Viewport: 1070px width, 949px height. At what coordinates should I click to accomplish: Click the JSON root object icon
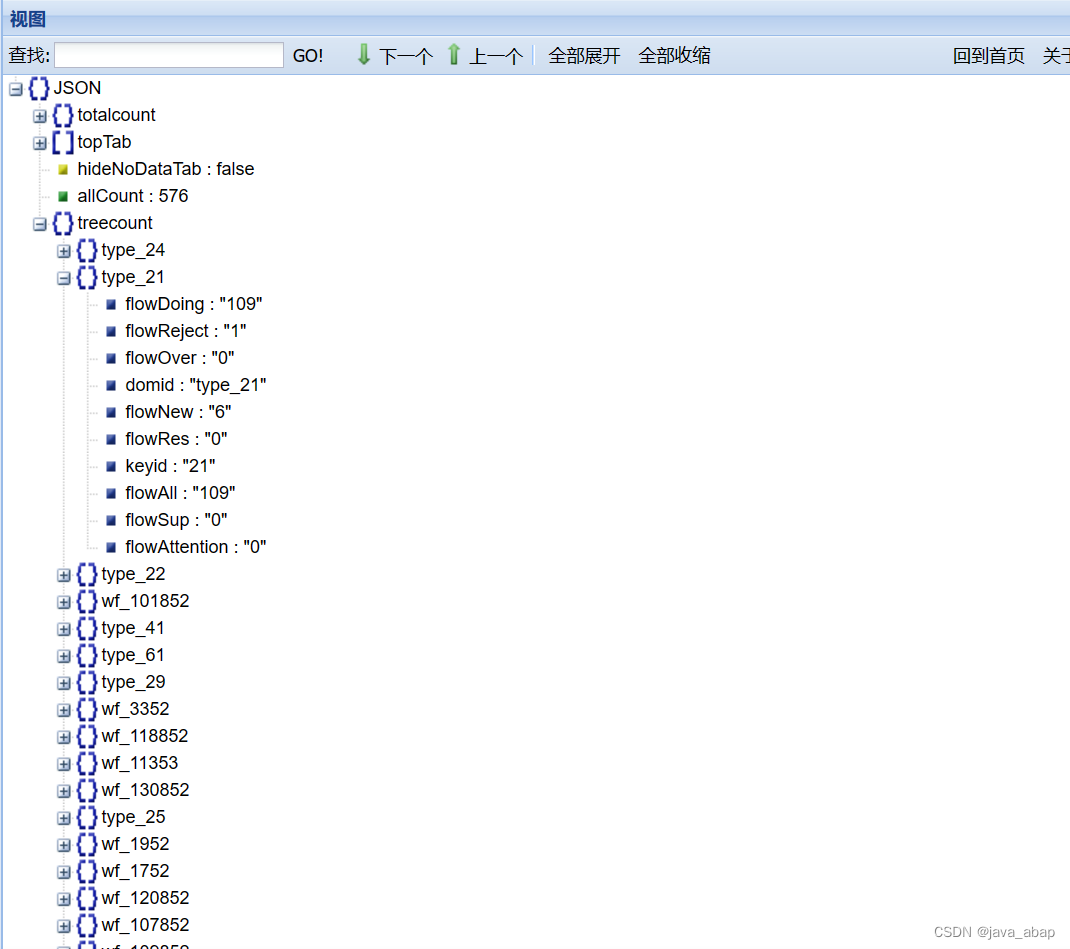click(x=39, y=88)
